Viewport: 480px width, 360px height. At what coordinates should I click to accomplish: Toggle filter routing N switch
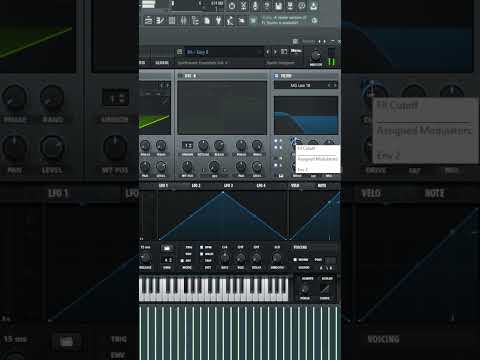pyautogui.click(x=276, y=158)
